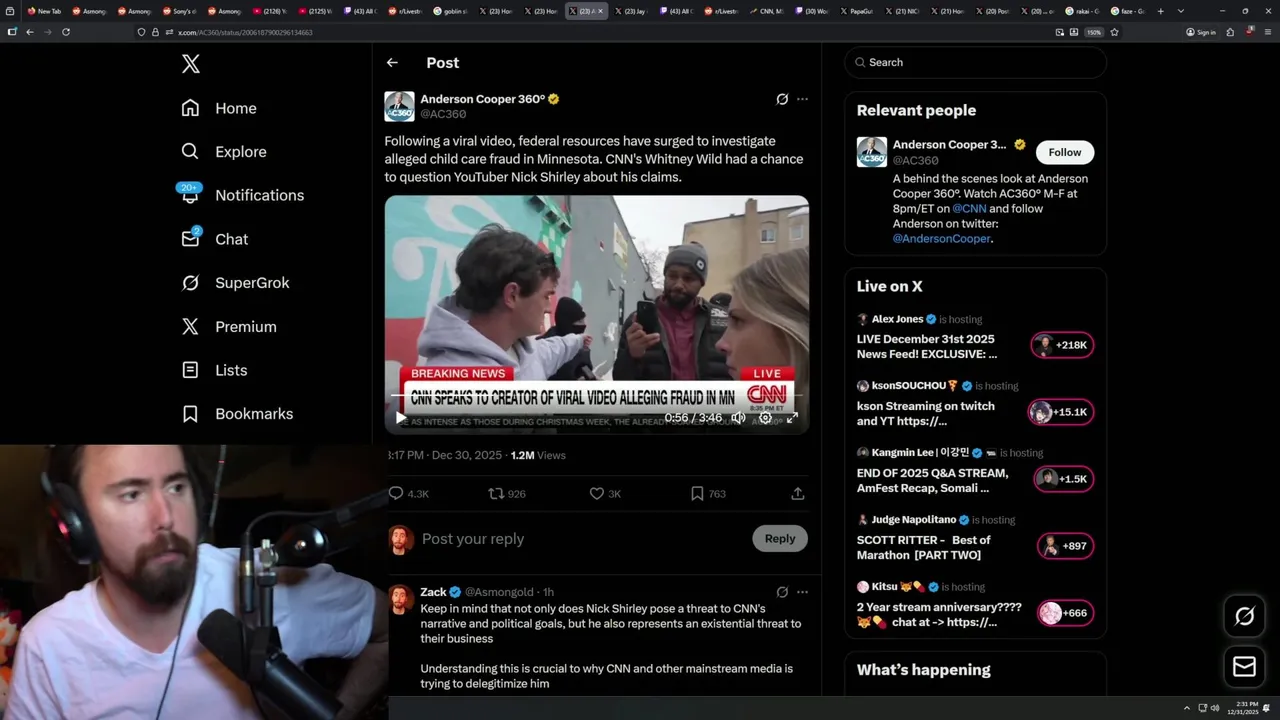Open kson Streaming on twitch broadcast
Viewport: 1280px width, 720px height.
[926, 413]
